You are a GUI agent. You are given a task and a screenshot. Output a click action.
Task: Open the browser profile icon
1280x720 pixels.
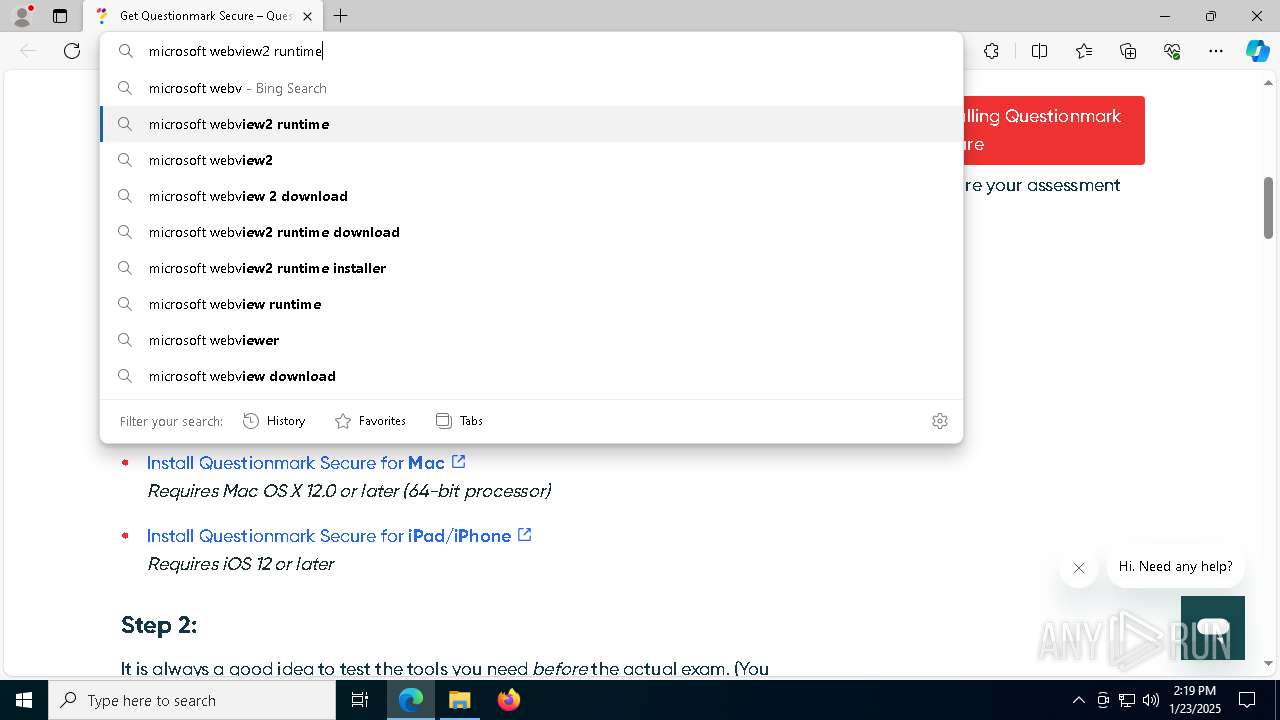point(21,16)
